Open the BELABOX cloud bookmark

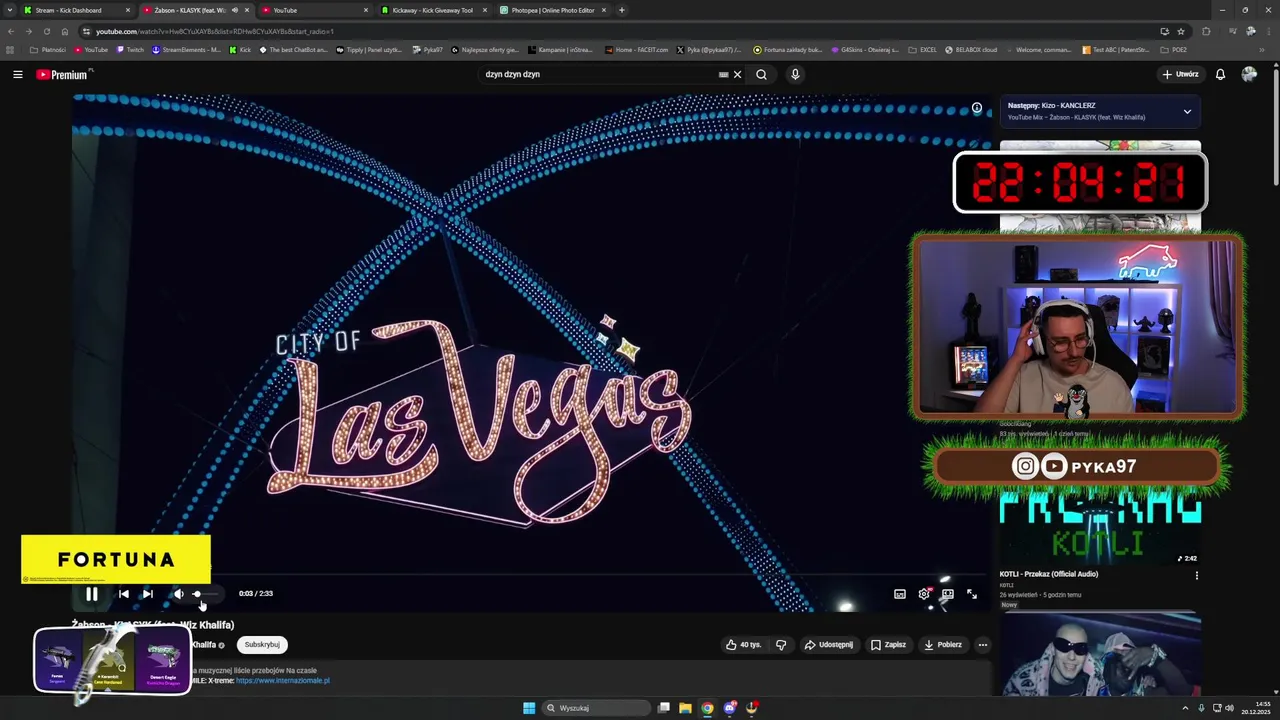tap(970, 49)
